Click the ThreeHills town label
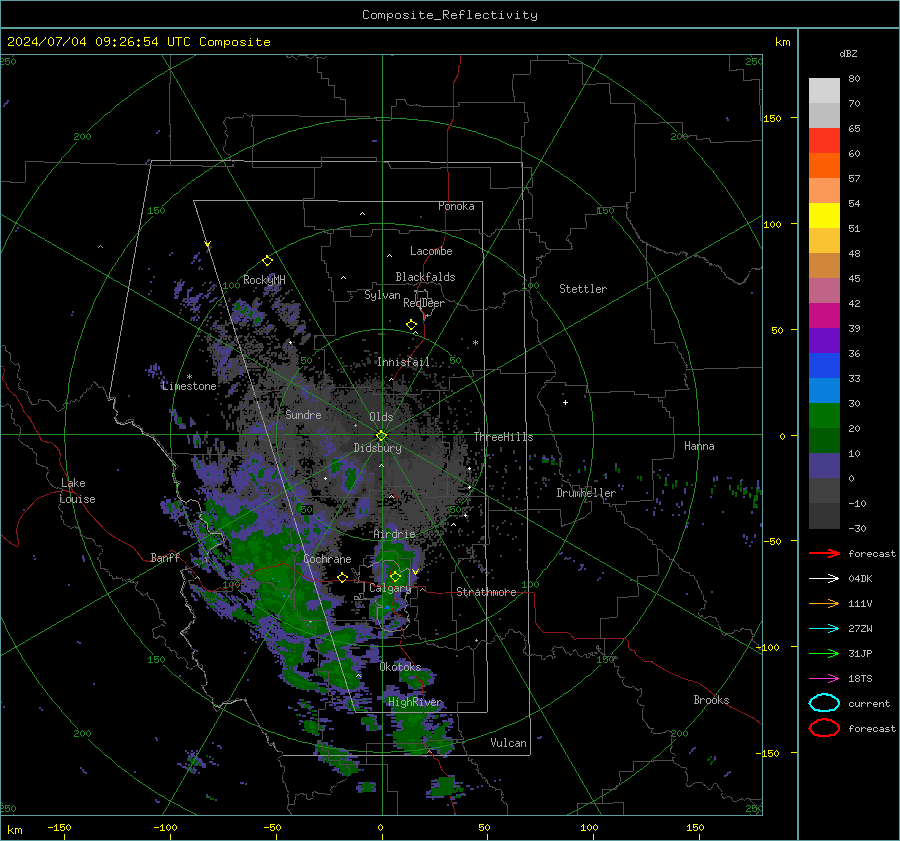This screenshot has width=900, height=841. coord(503,437)
